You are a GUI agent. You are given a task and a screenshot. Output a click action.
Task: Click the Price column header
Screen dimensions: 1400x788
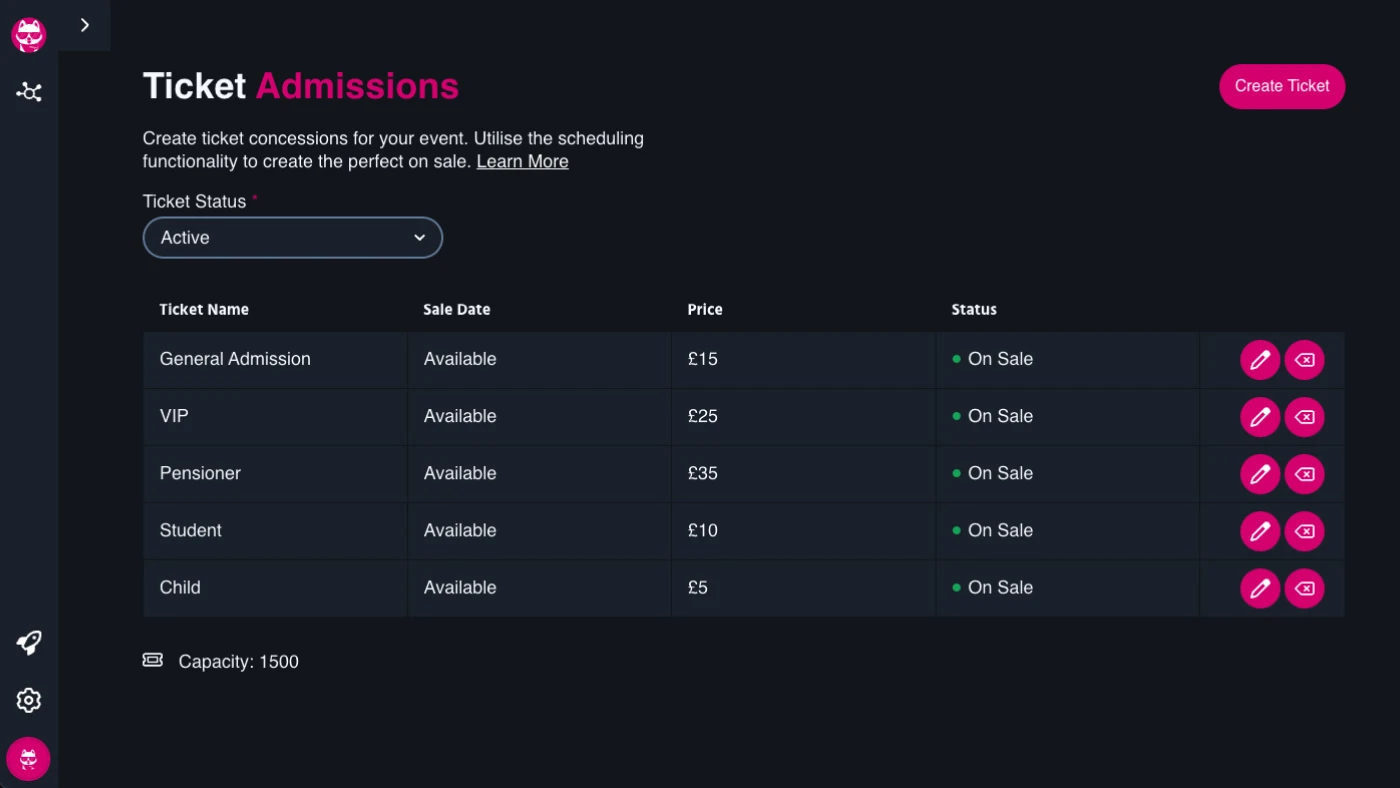[x=705, y=310]
